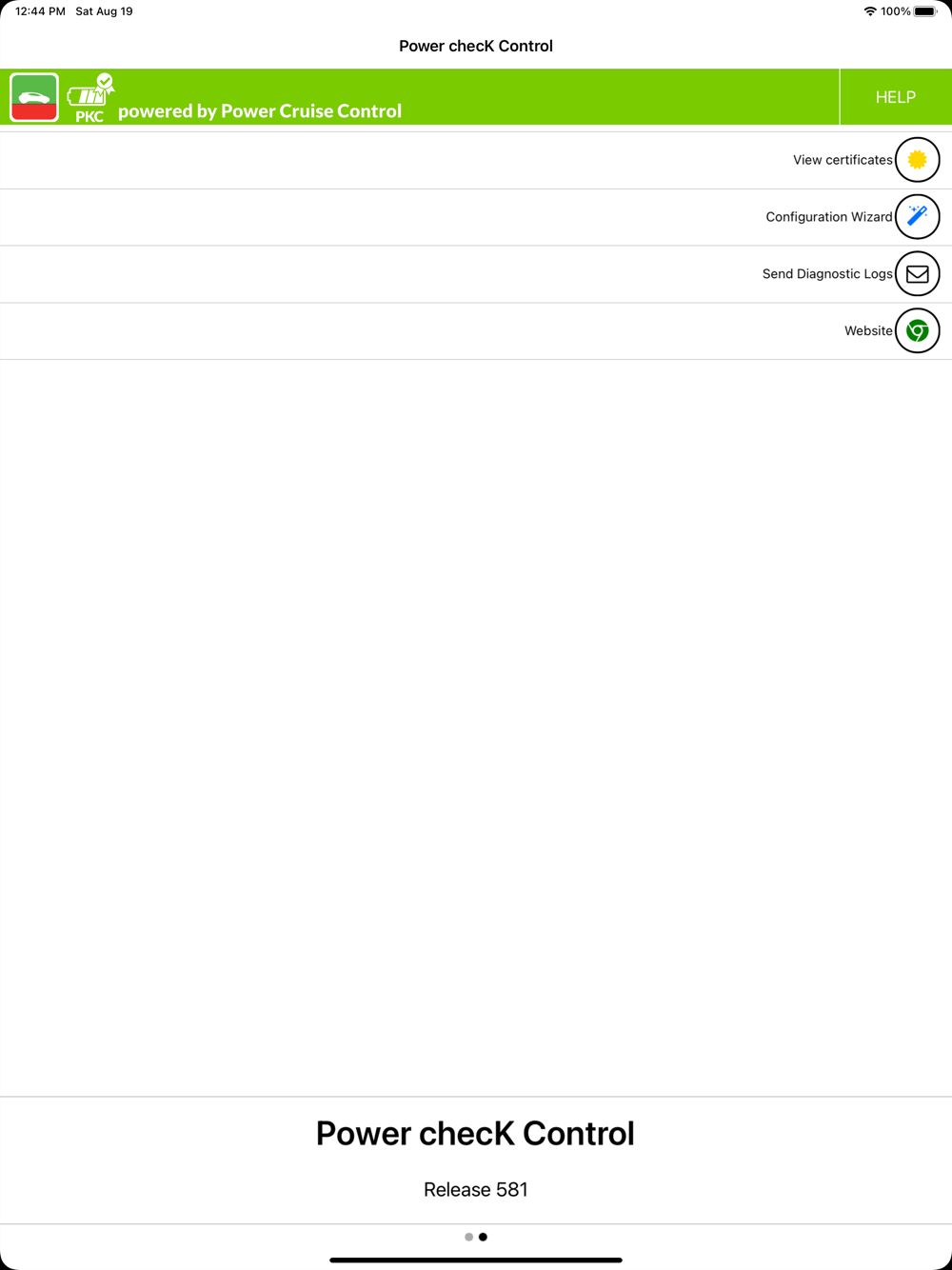Tap the green and red car app icon

[x=34, y=97]
